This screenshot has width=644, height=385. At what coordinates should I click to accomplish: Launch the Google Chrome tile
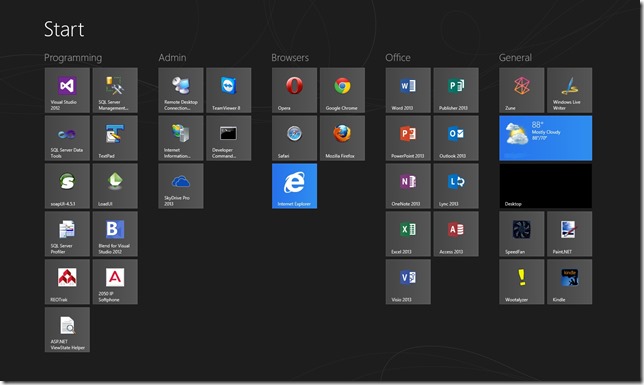[x=342, y=90]
